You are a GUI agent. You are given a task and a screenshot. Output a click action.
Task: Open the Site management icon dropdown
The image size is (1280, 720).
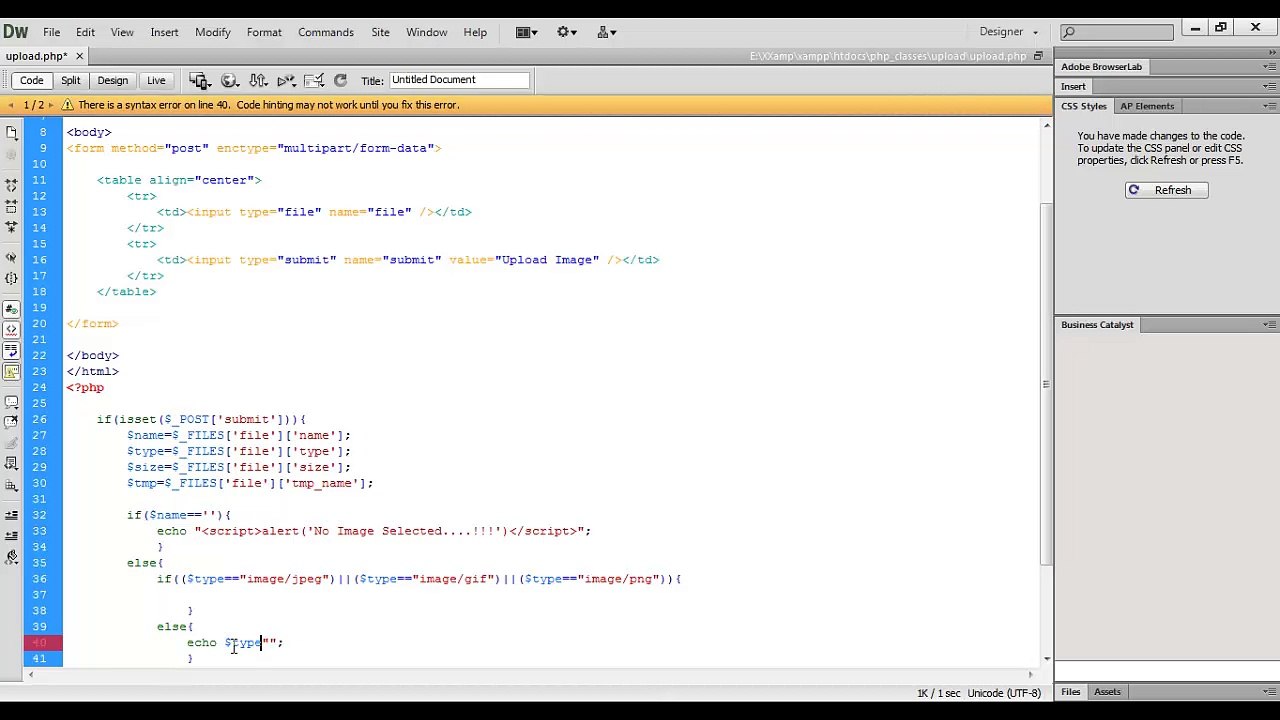point(606,32)
